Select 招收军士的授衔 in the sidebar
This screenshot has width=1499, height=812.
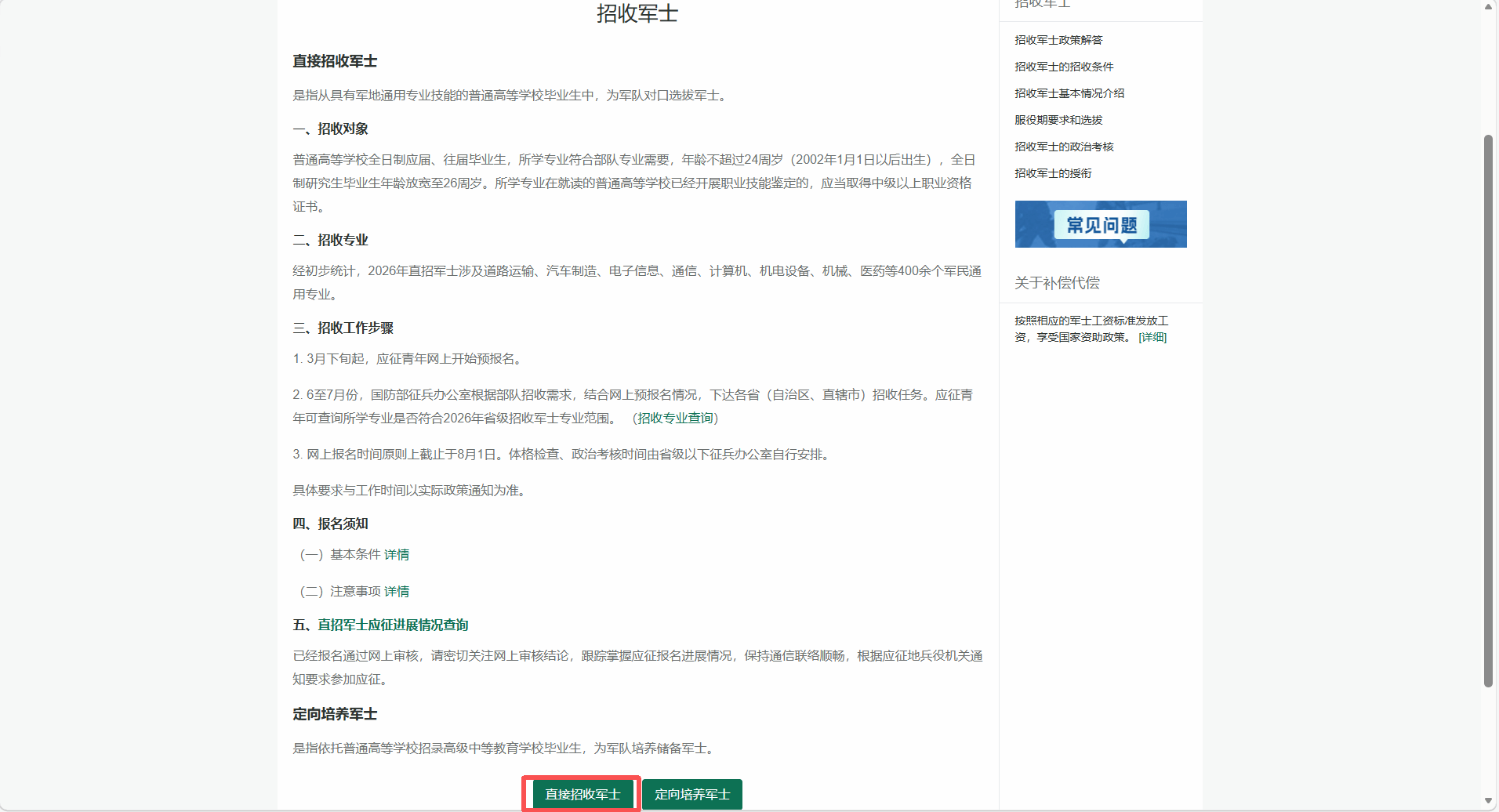(1053, 173)
